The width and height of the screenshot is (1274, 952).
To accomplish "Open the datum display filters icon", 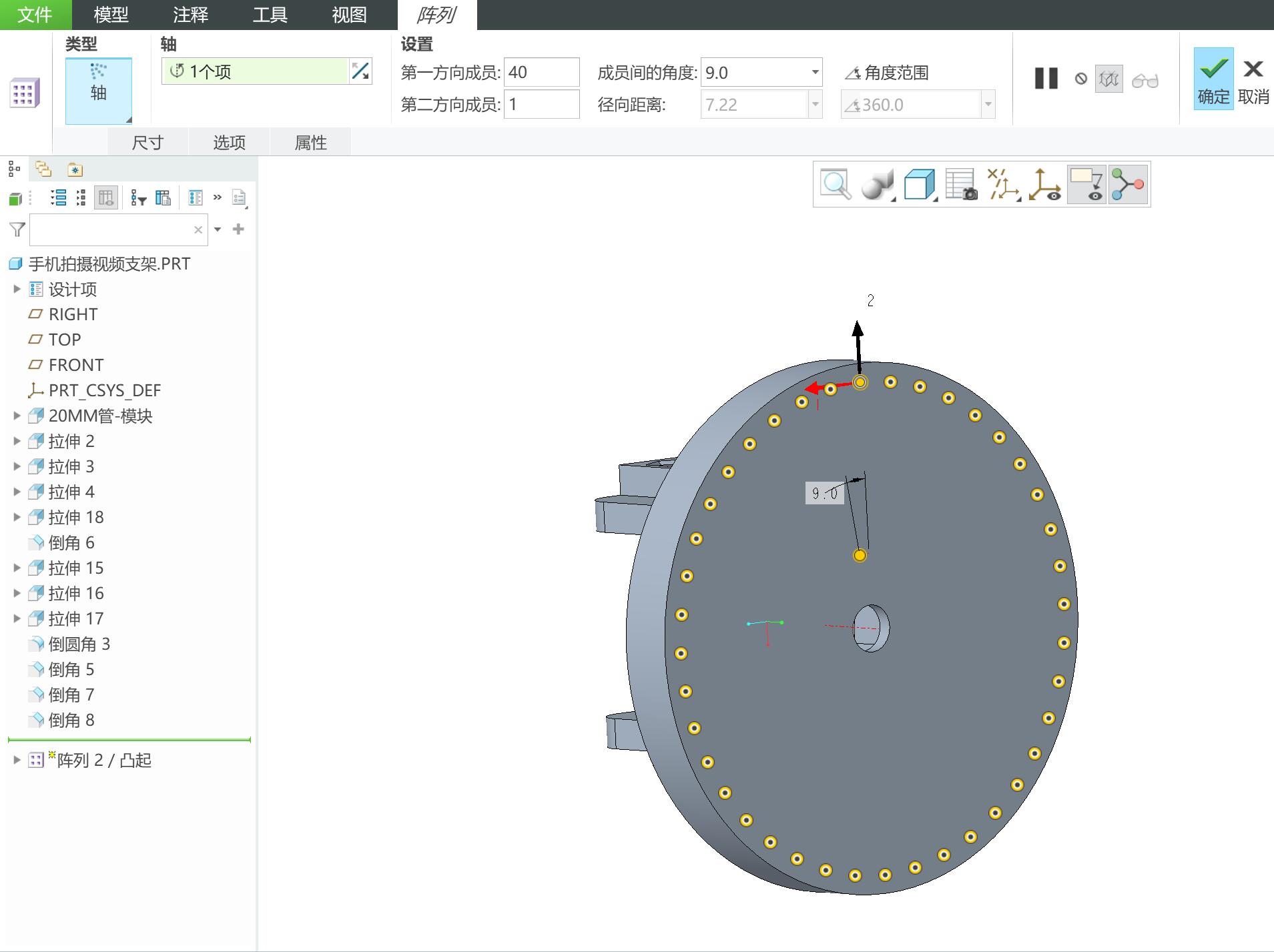I will pyautogui.click(x=1003, y=184).
